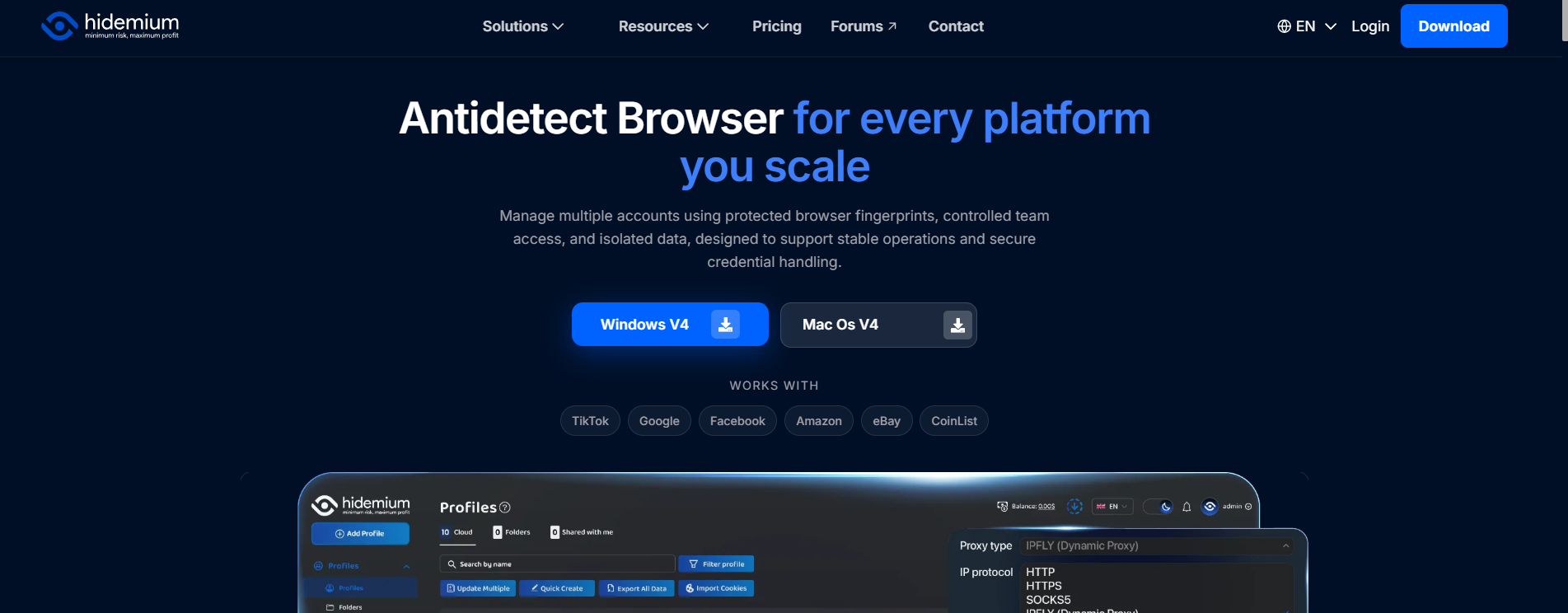Expand the Resources navigation menu

663,26
